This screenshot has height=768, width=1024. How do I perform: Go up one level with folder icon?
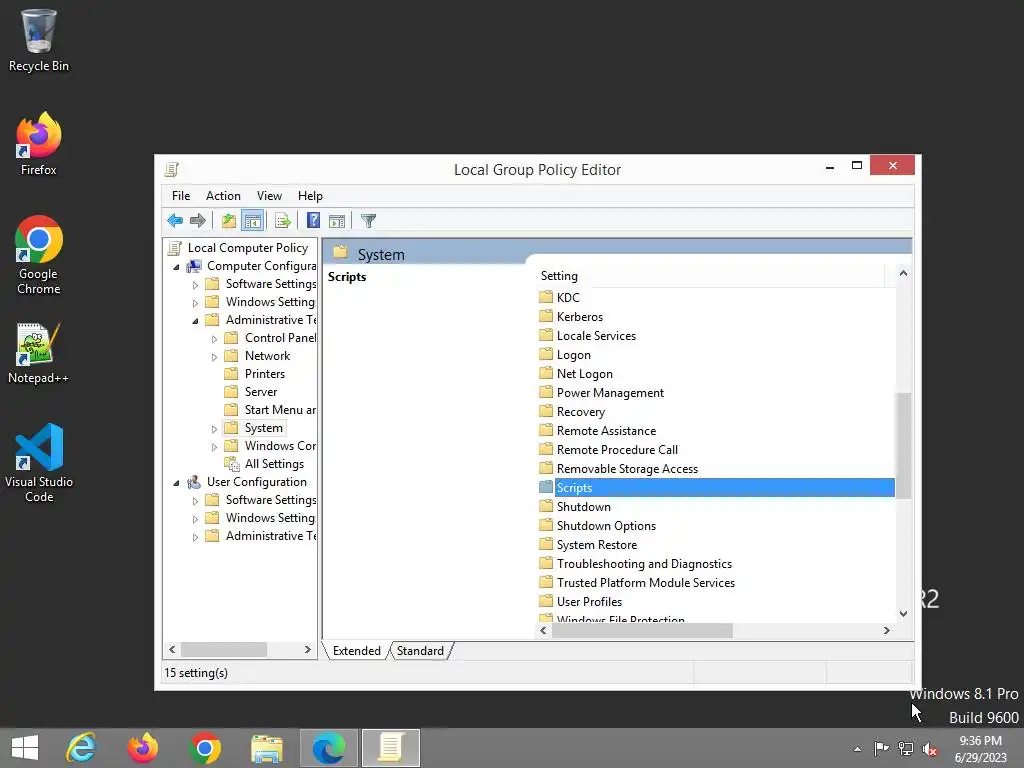228,221
